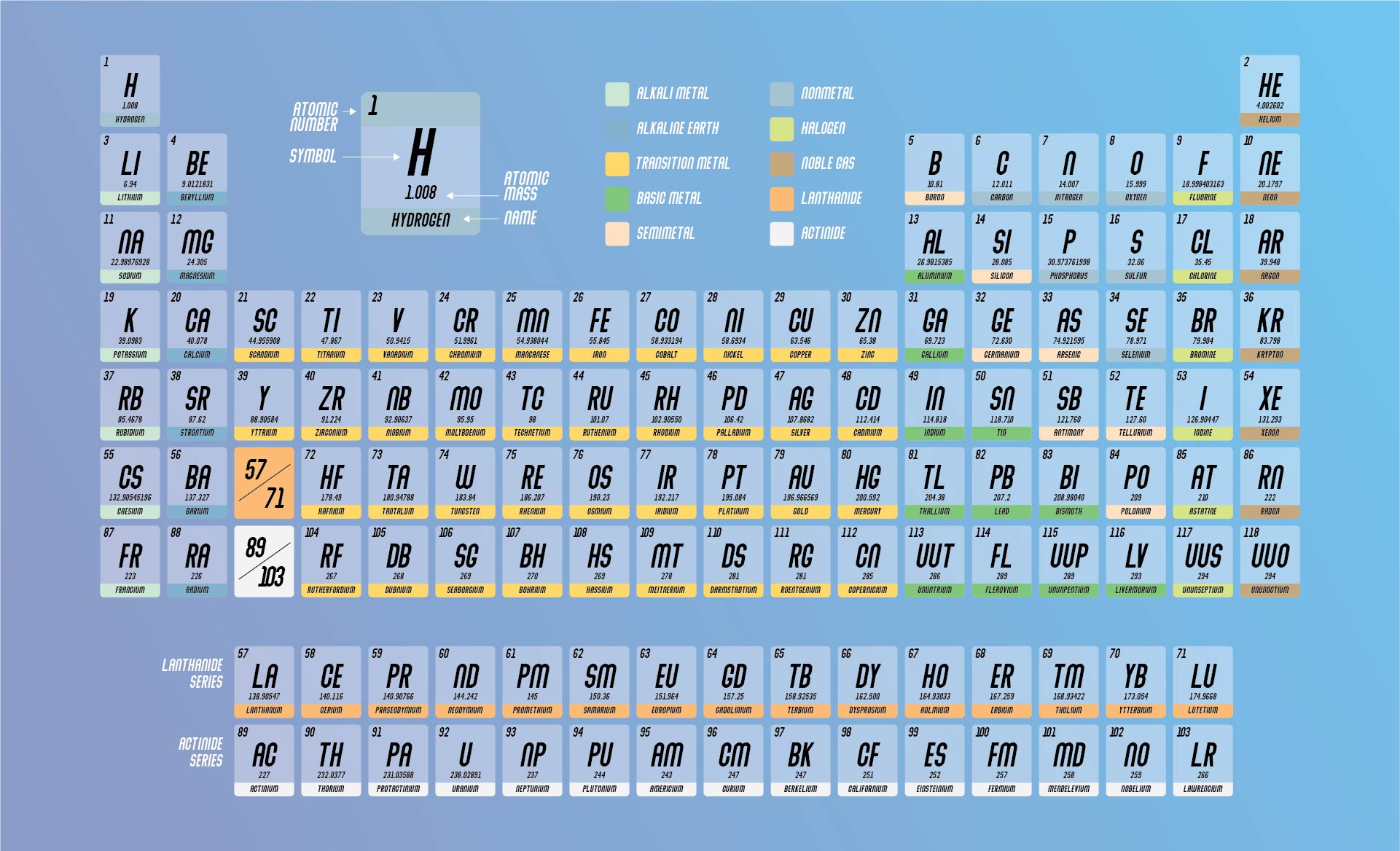1400x851 pixels.
Task: Click the Lanthanide orange legend swatch
Action: pos(782,199)
